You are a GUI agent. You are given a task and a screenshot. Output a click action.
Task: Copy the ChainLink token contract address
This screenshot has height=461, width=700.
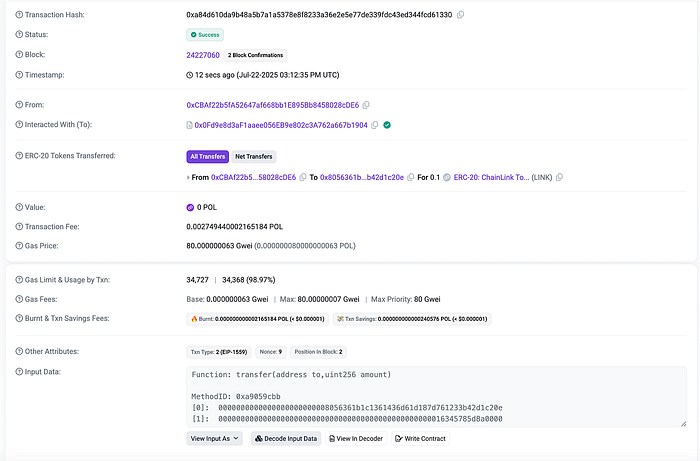[562, 177]
